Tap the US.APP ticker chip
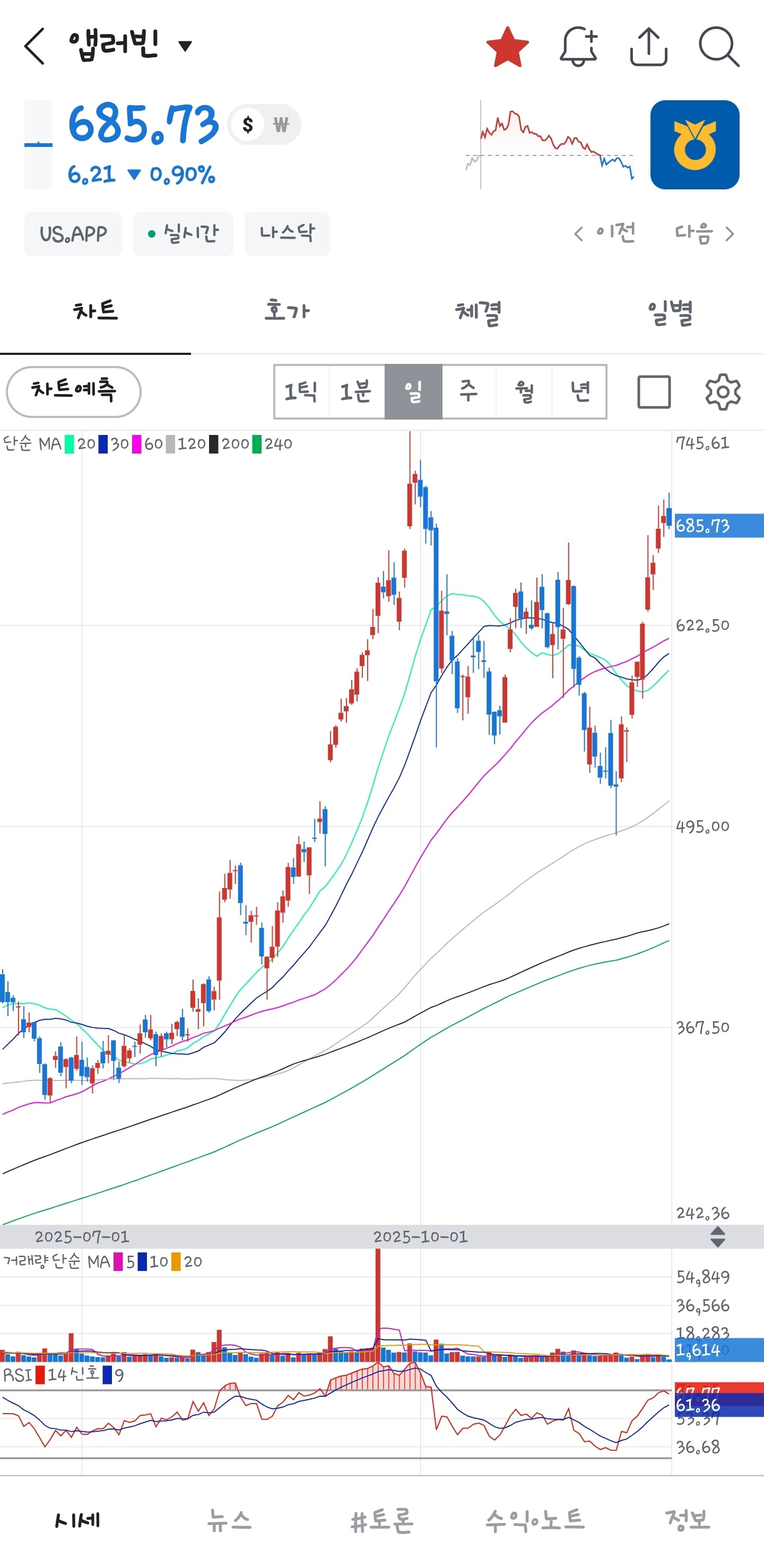 pos(73,234)
